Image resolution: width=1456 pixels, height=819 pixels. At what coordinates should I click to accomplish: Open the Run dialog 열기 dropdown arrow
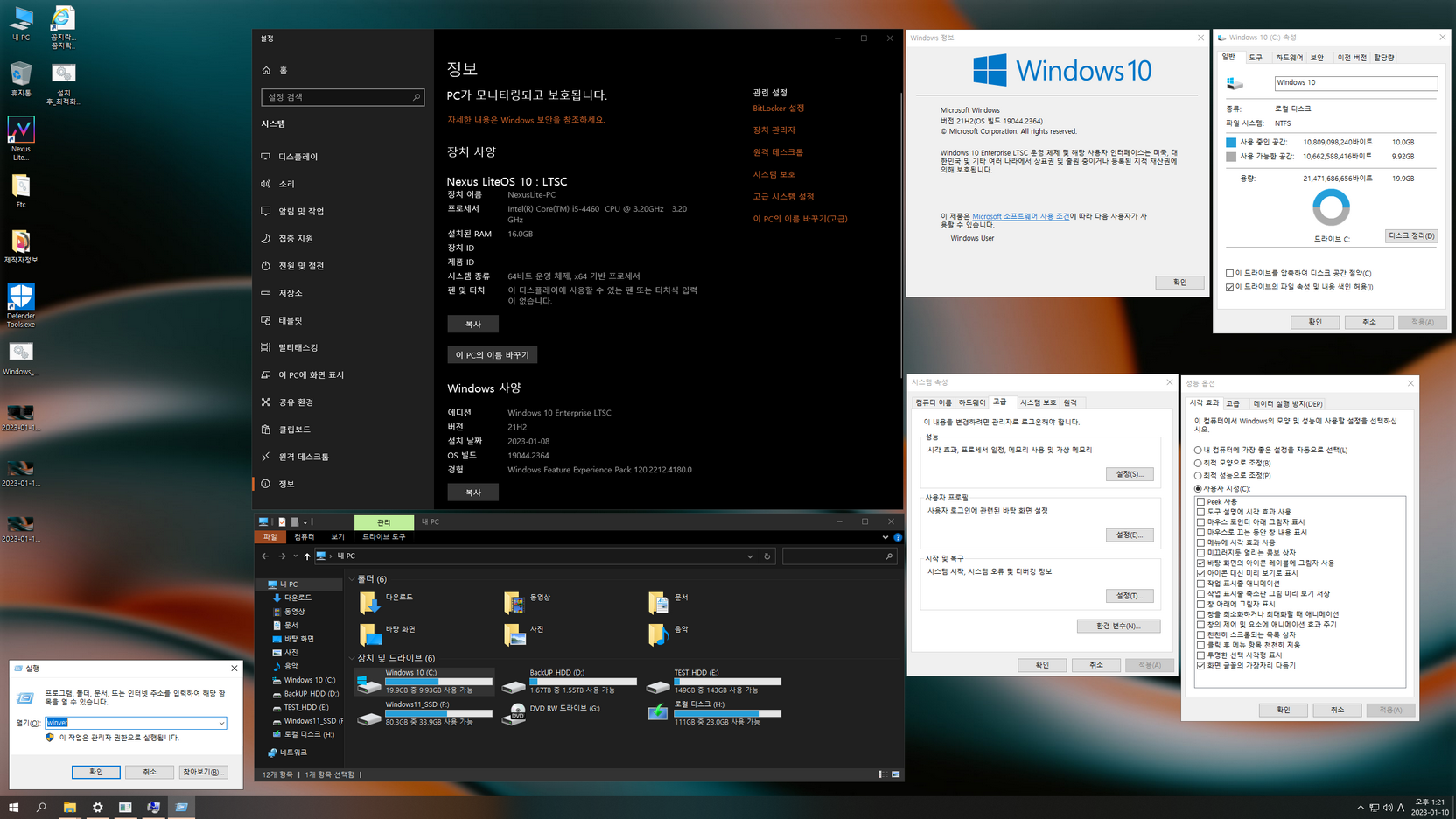[x=221, y=723]
